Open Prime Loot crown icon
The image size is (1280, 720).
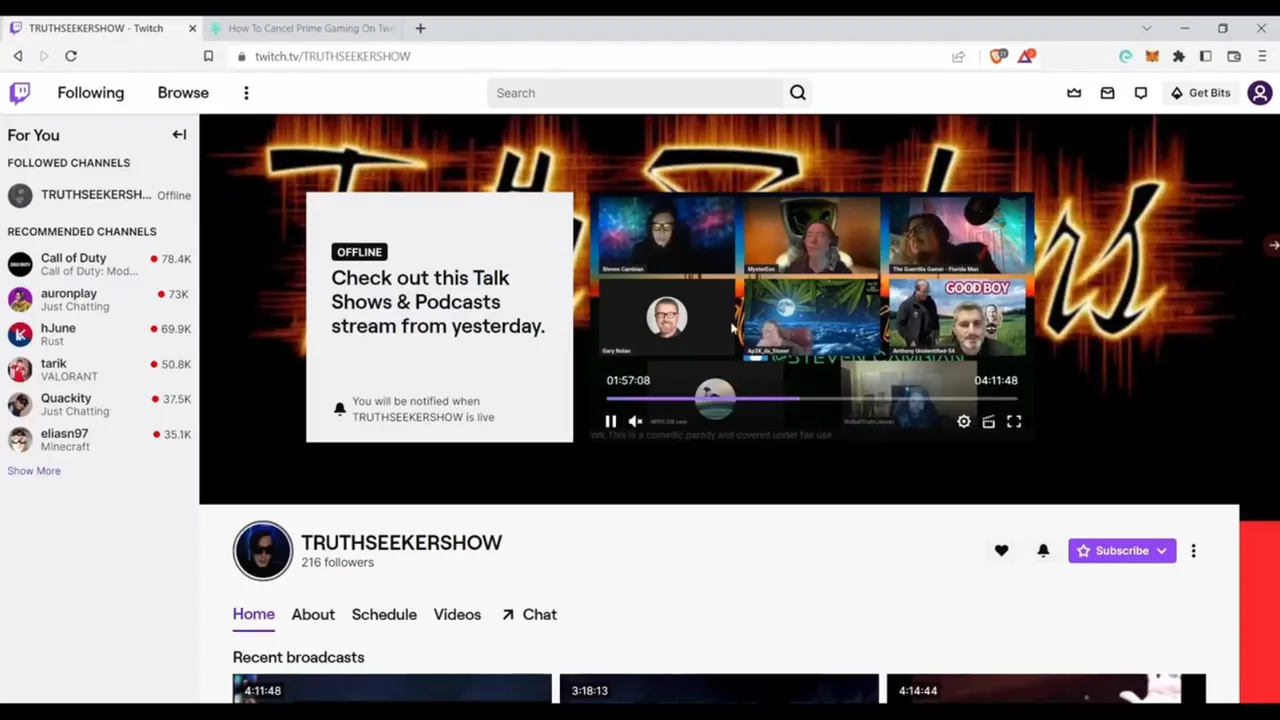pyautogui.click(x=1074, y=93)
